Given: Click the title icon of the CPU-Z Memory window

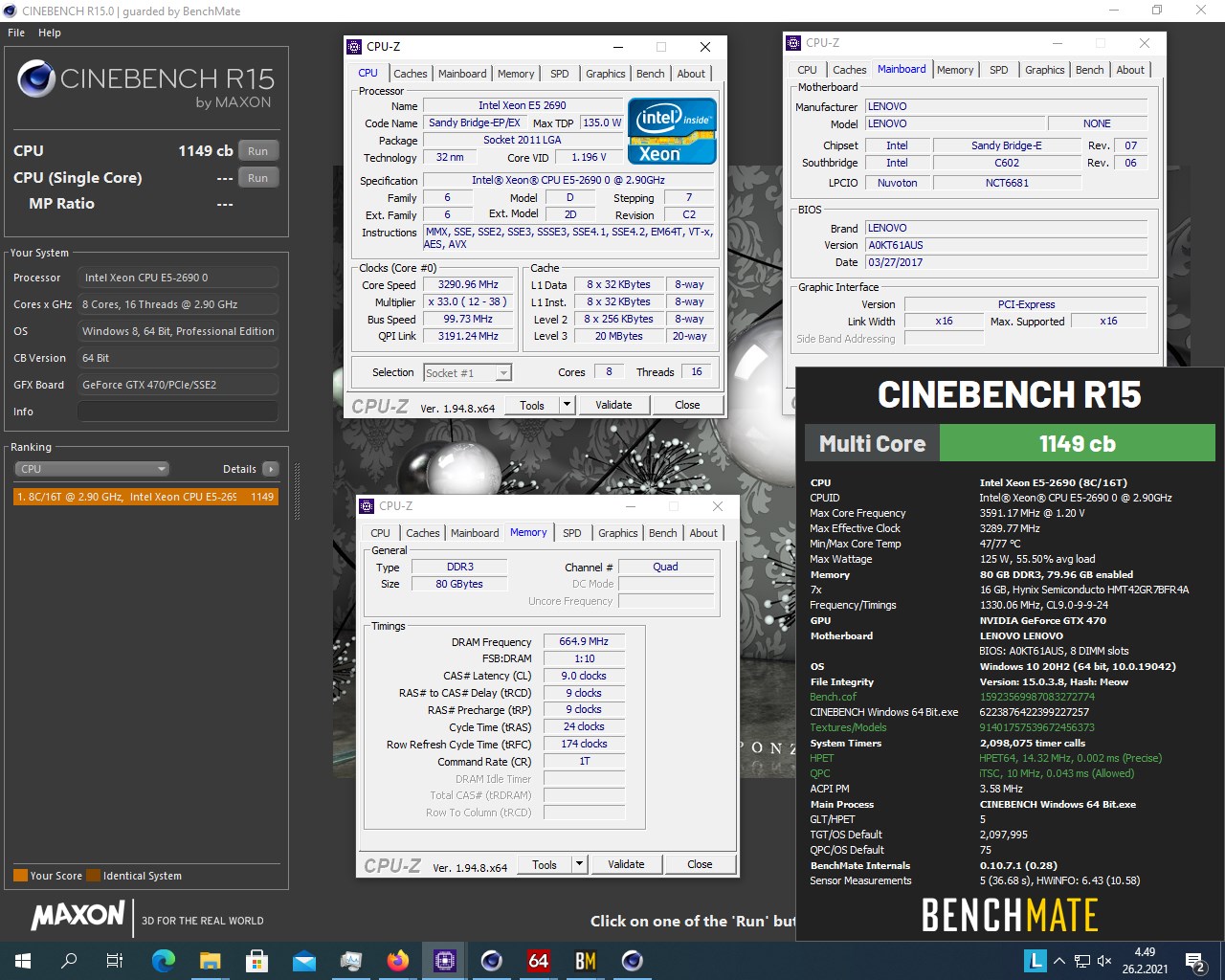Looking at the screenshot, I should coord(367,506).
